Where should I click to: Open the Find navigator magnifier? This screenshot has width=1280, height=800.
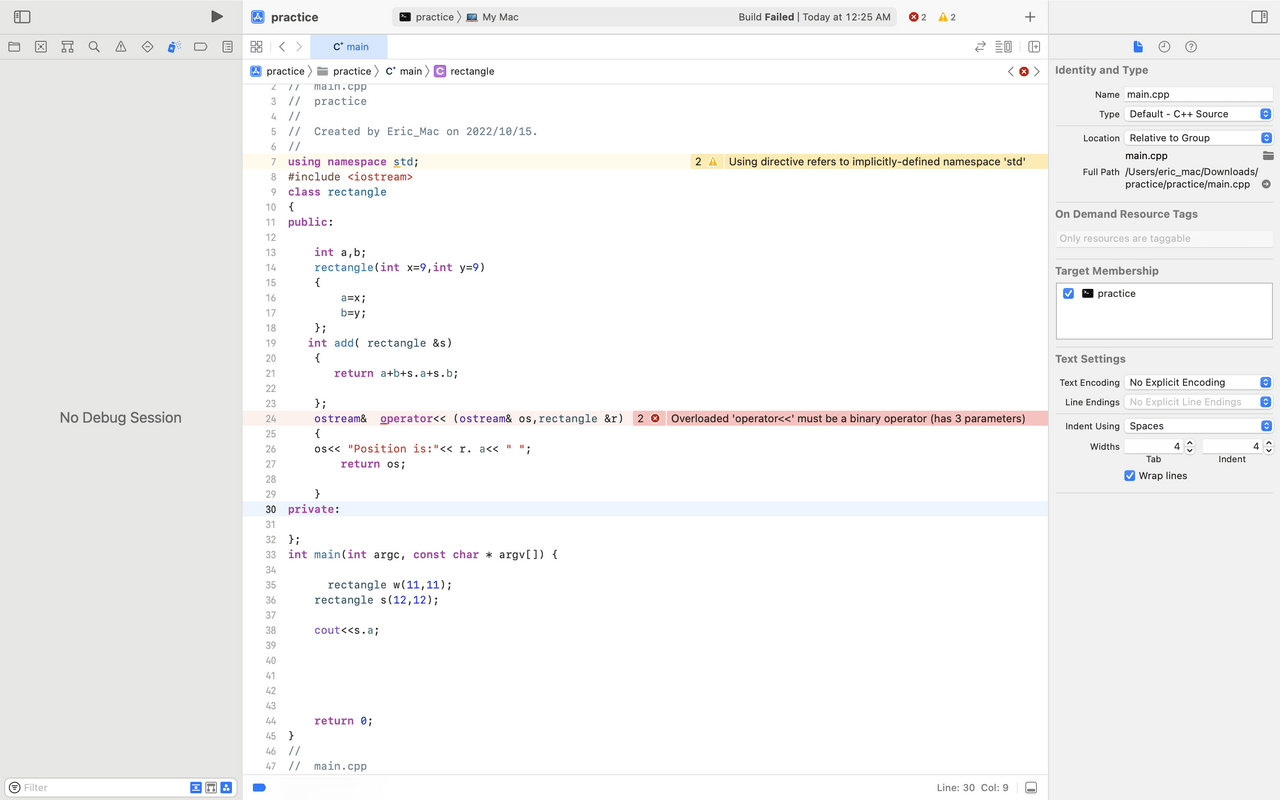(x=94, y=47)
